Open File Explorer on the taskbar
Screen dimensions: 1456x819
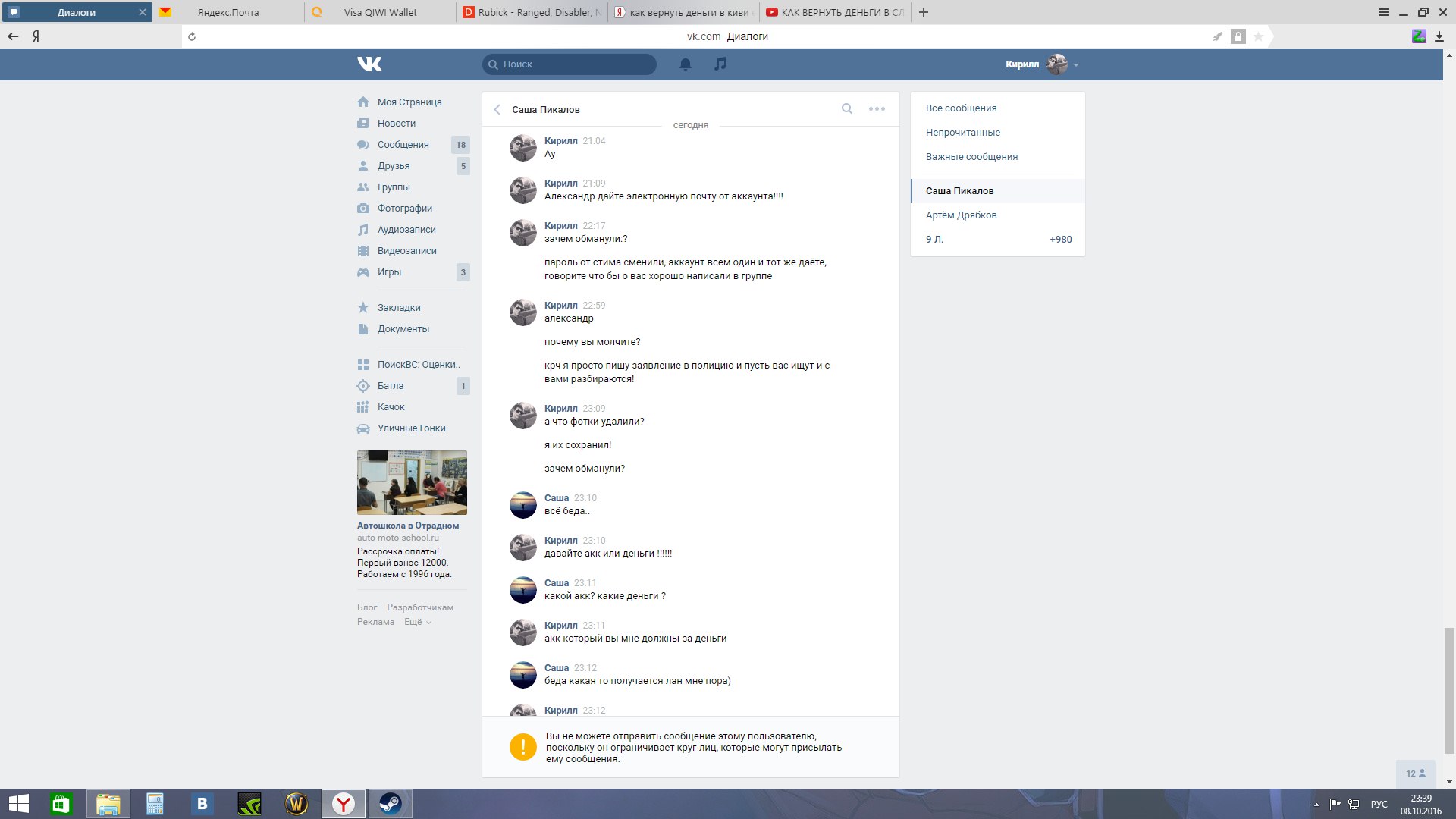[108, 804]
